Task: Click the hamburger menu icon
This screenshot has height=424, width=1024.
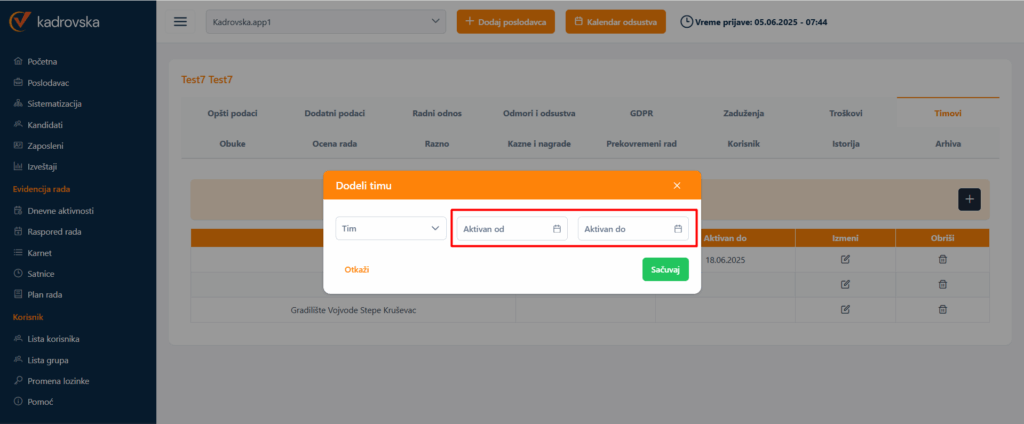Action: point(180,22)
